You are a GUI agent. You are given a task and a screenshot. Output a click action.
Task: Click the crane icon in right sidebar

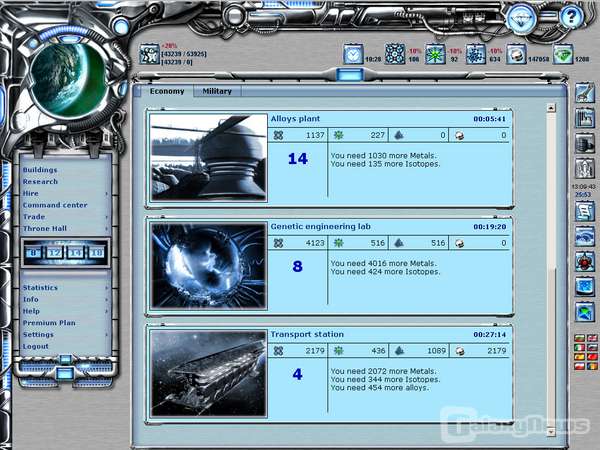[585, 93]
